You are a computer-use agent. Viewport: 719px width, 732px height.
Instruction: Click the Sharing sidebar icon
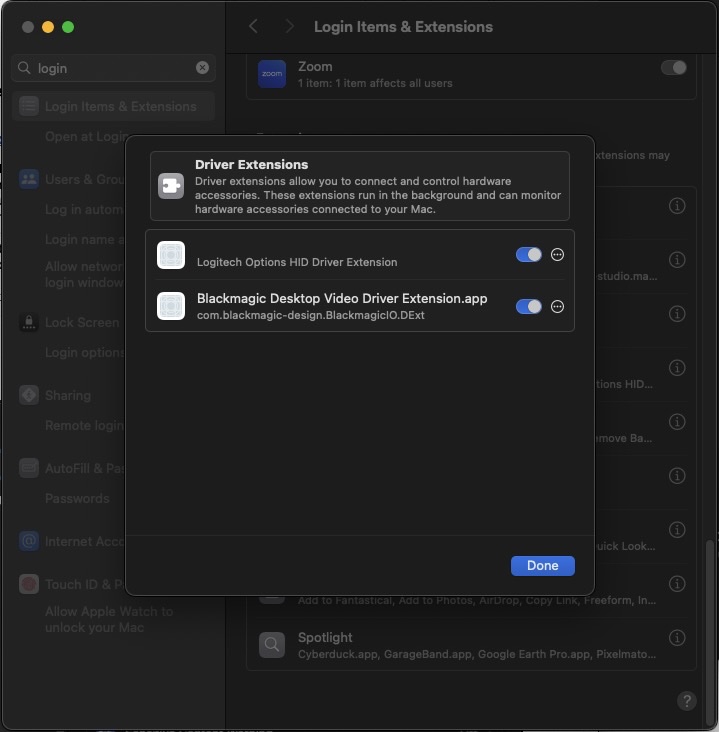click(29, 395)
